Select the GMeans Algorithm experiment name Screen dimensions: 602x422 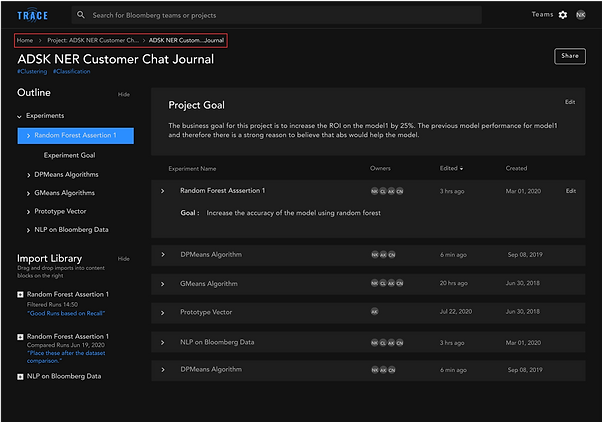tap(209, 284)
